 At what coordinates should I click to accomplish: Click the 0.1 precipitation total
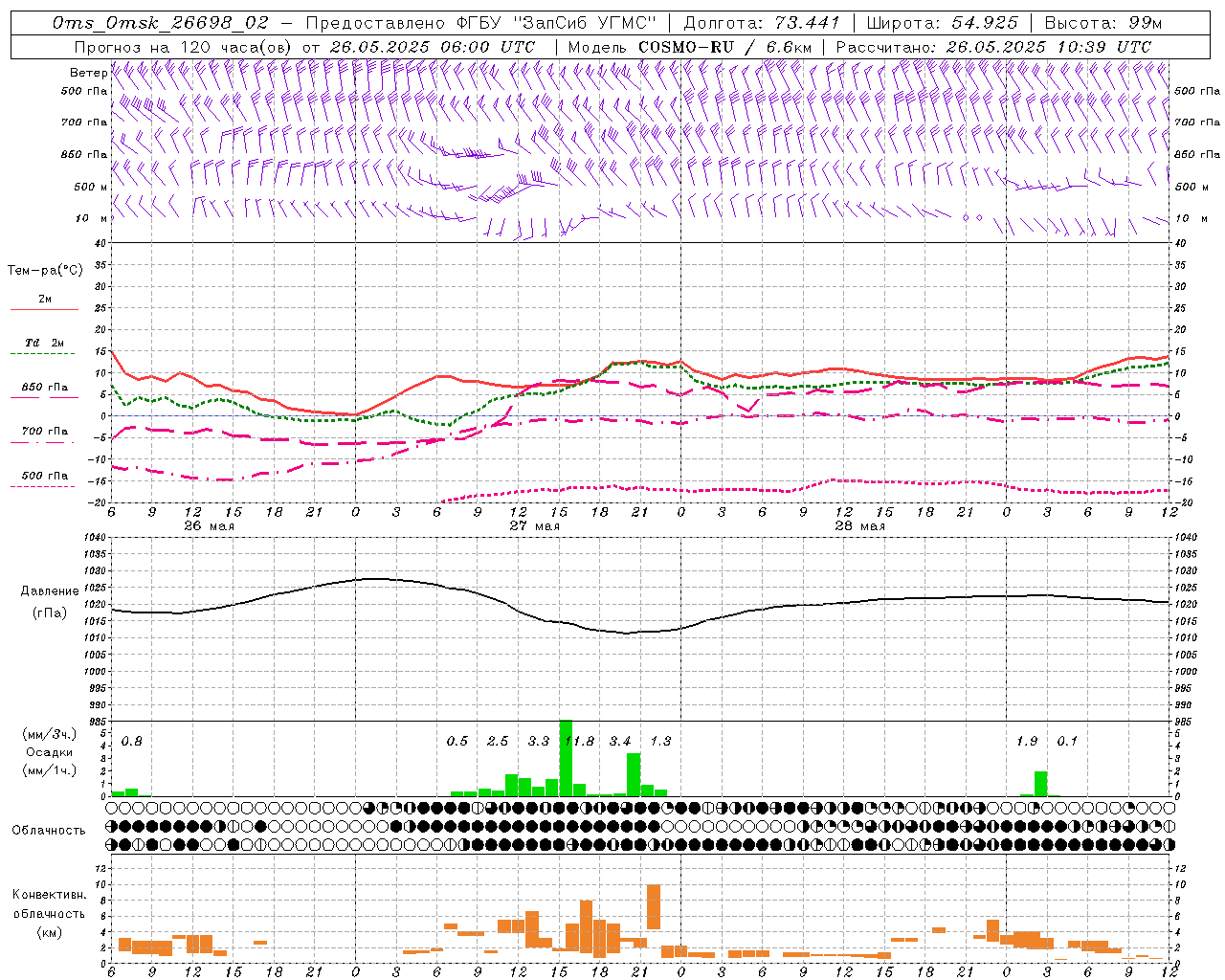click(x=1067, y=741)
